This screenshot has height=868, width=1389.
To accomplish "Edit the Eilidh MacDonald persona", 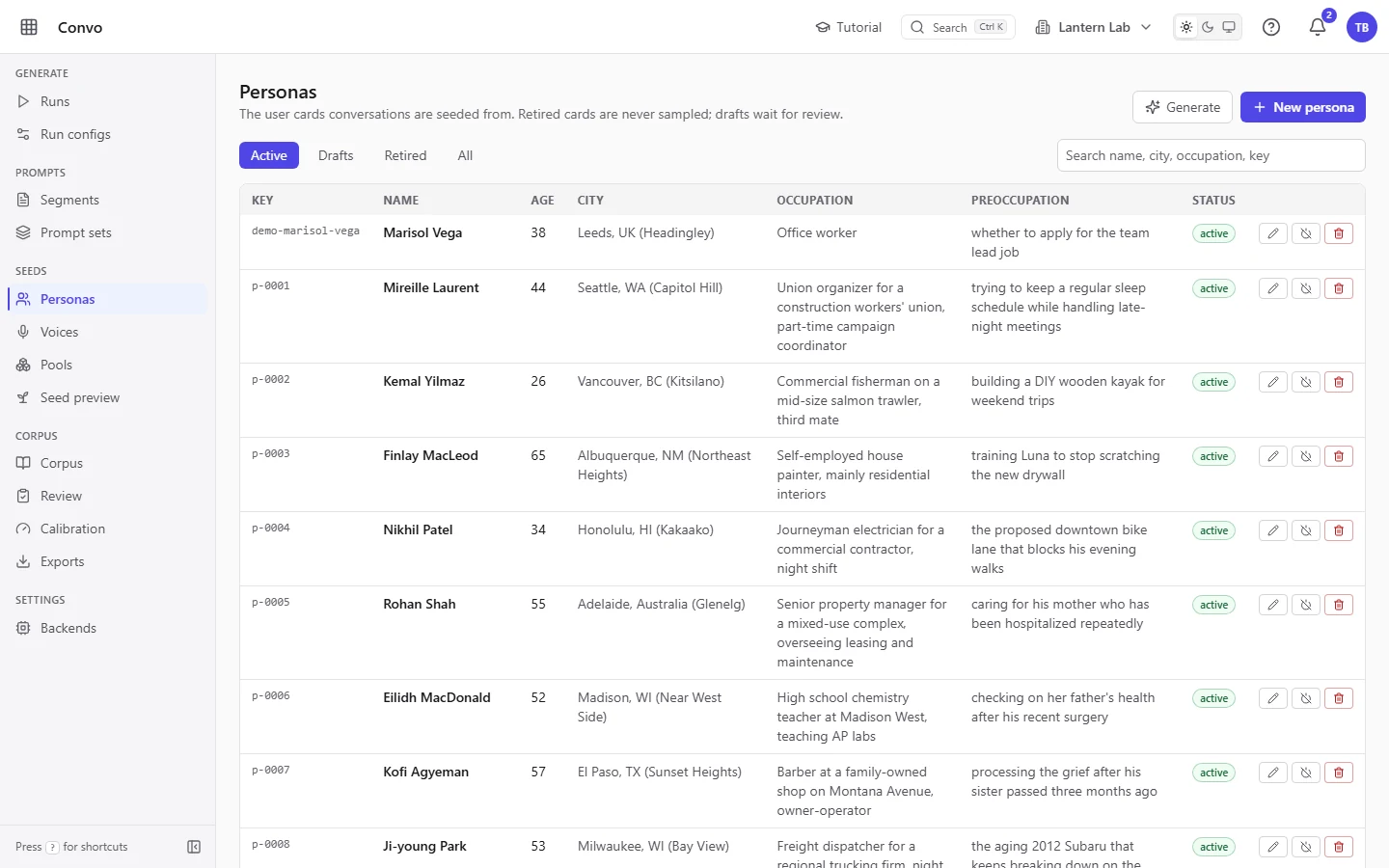I will point(1273,698).
